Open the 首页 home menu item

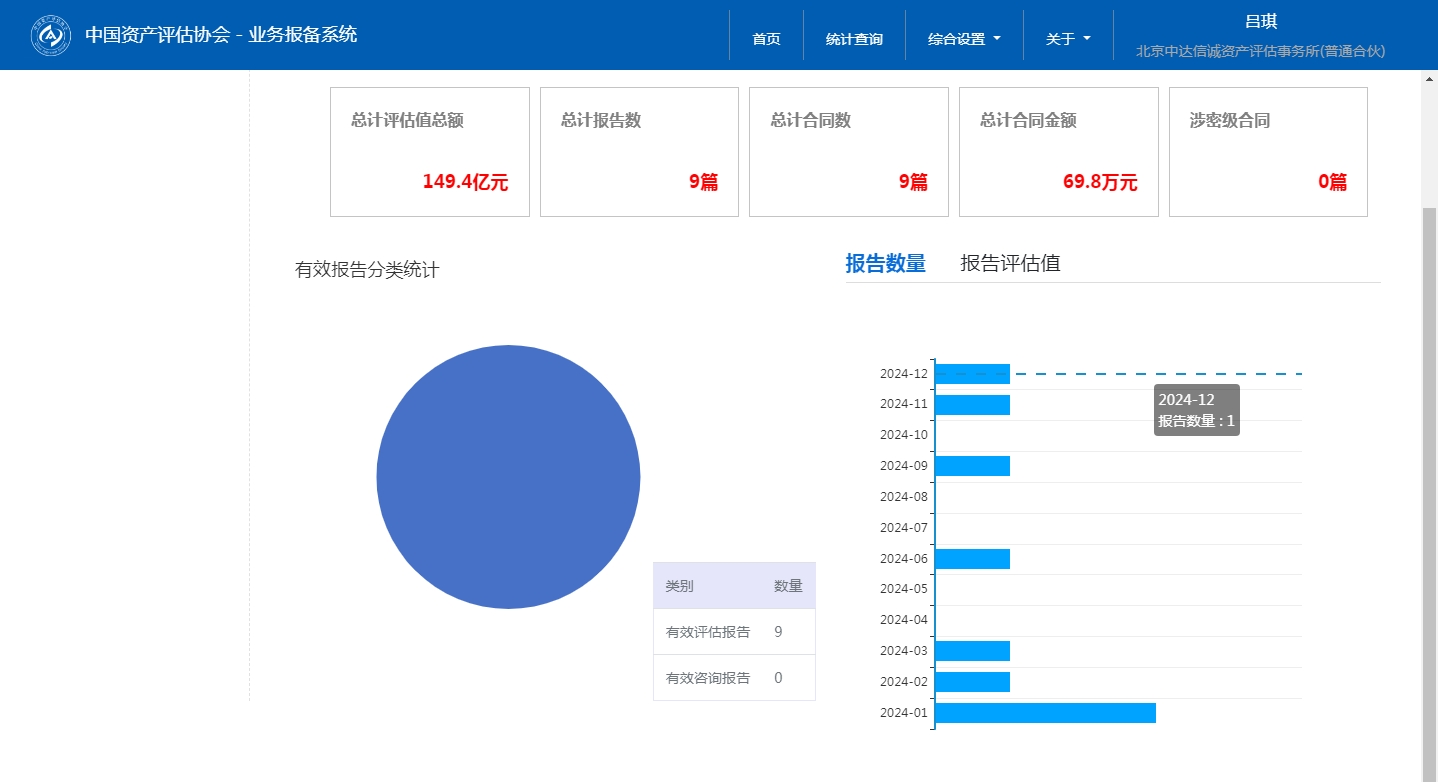click(766, 39)
